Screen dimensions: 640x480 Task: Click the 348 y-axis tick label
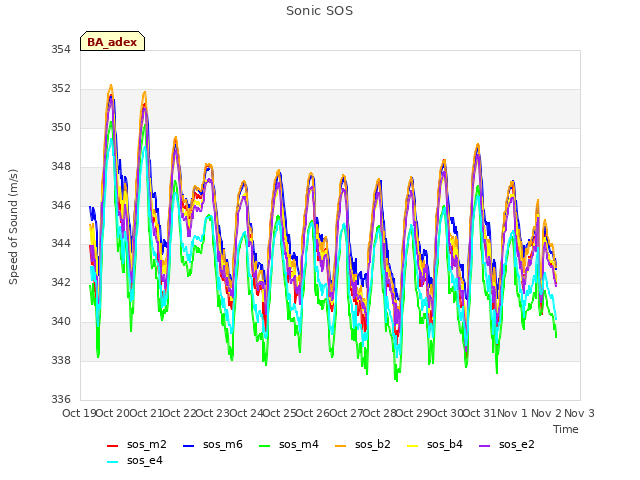click(61, 167)
